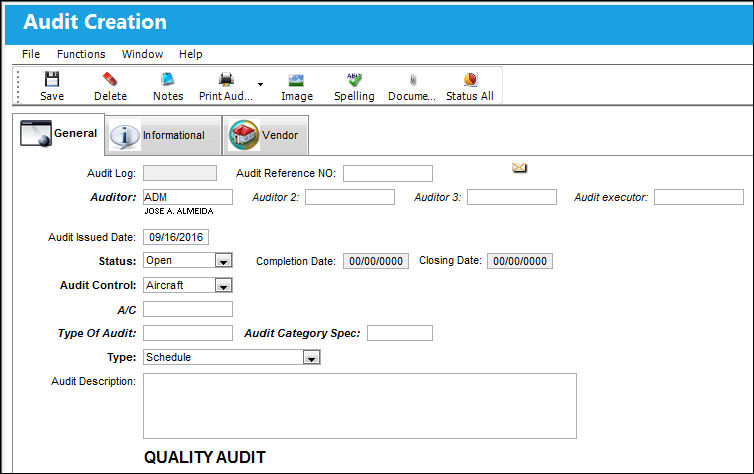Screen dimensions: 754x474
Task: Click the Completion Date field
Action: click(376, 261)
